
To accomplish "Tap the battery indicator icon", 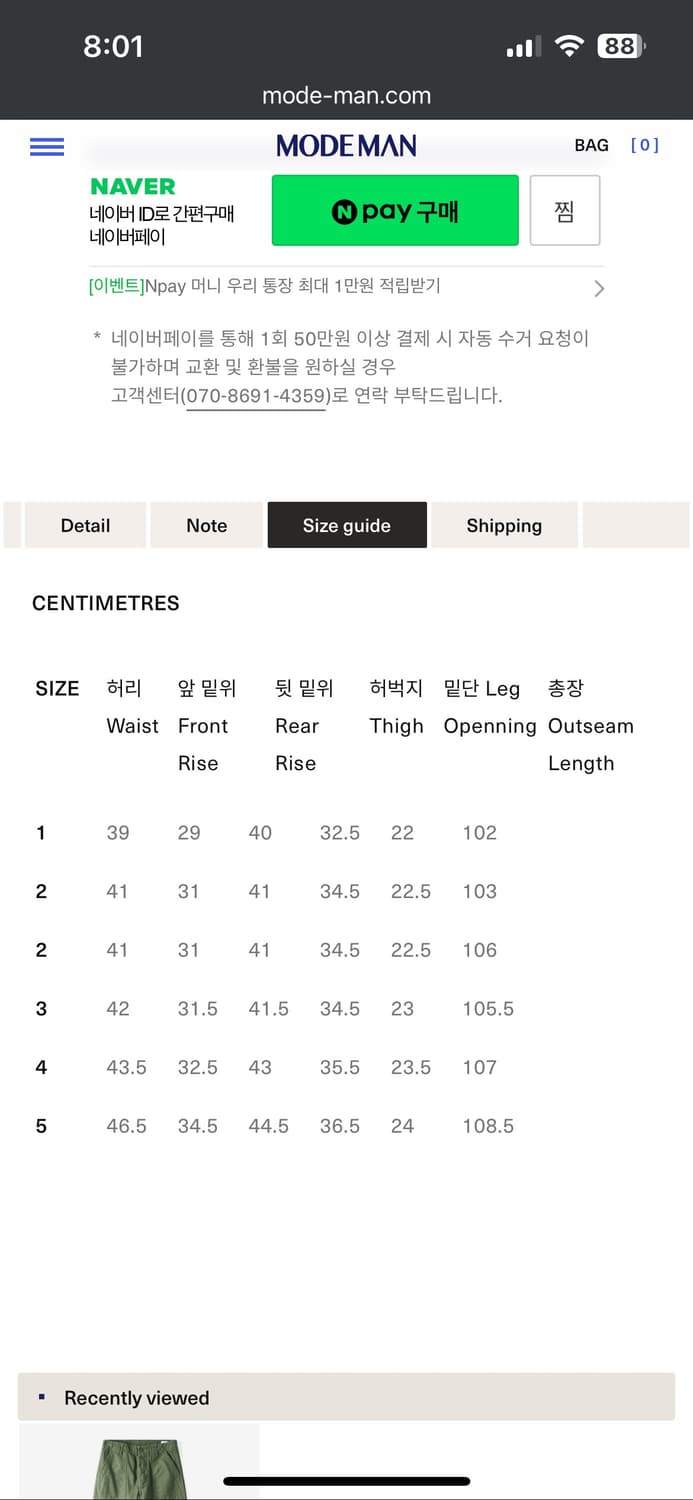I will tap(621, 46).
